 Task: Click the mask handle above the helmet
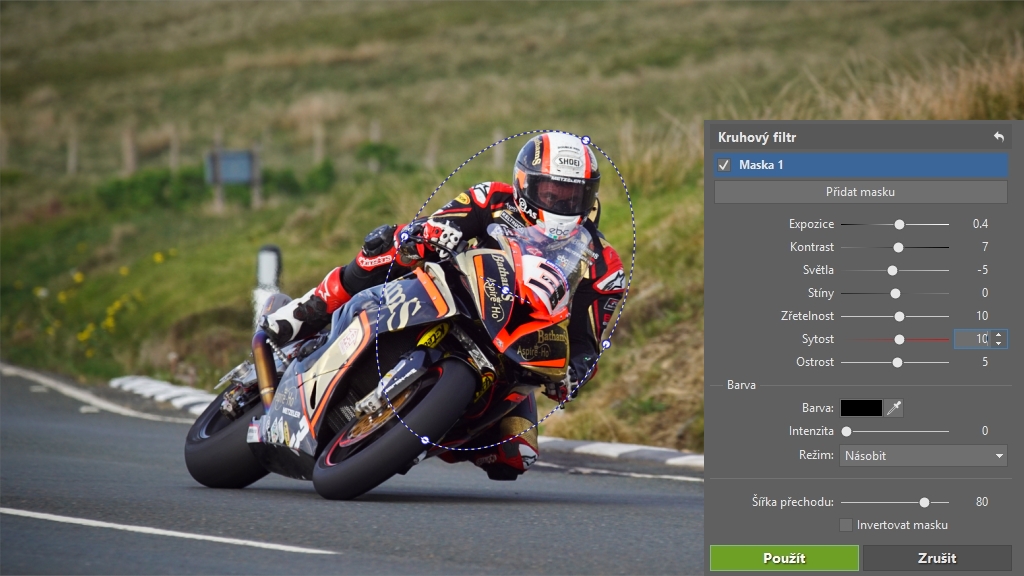click(x=586, y=139)
